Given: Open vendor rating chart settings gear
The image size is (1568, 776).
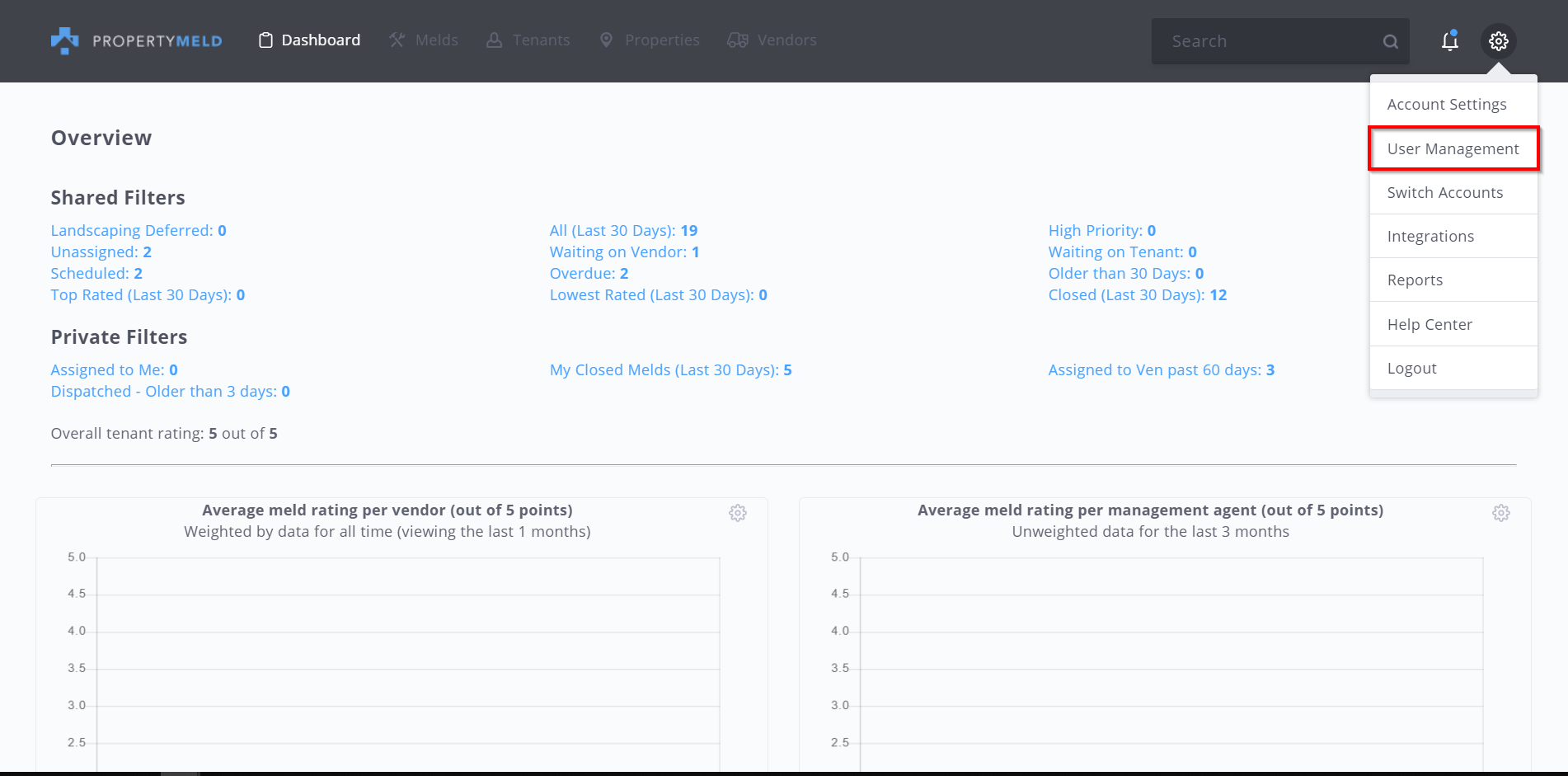Looking at the screenshot, I should point(737,513).
